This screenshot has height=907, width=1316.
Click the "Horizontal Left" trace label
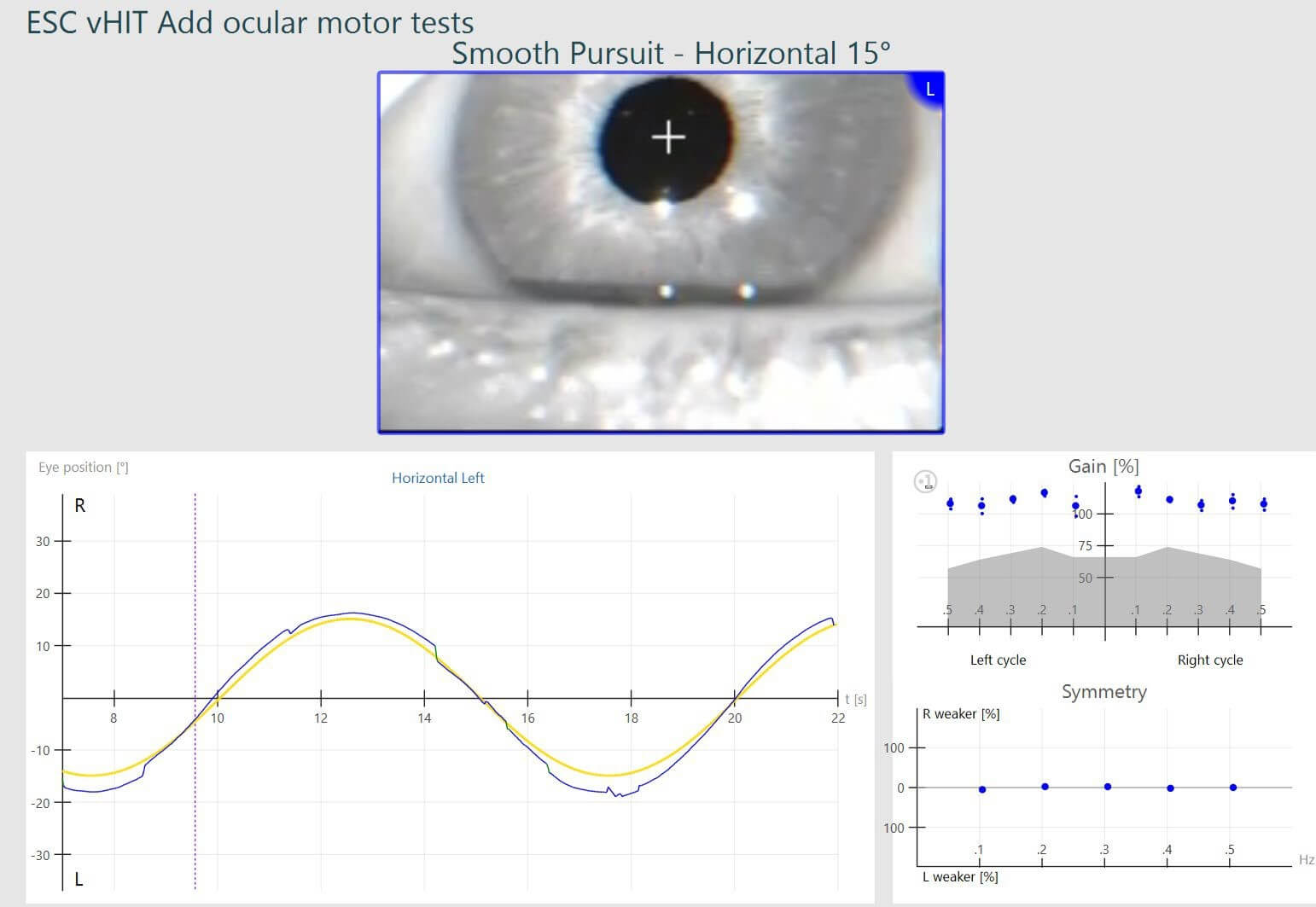(438, 478)
